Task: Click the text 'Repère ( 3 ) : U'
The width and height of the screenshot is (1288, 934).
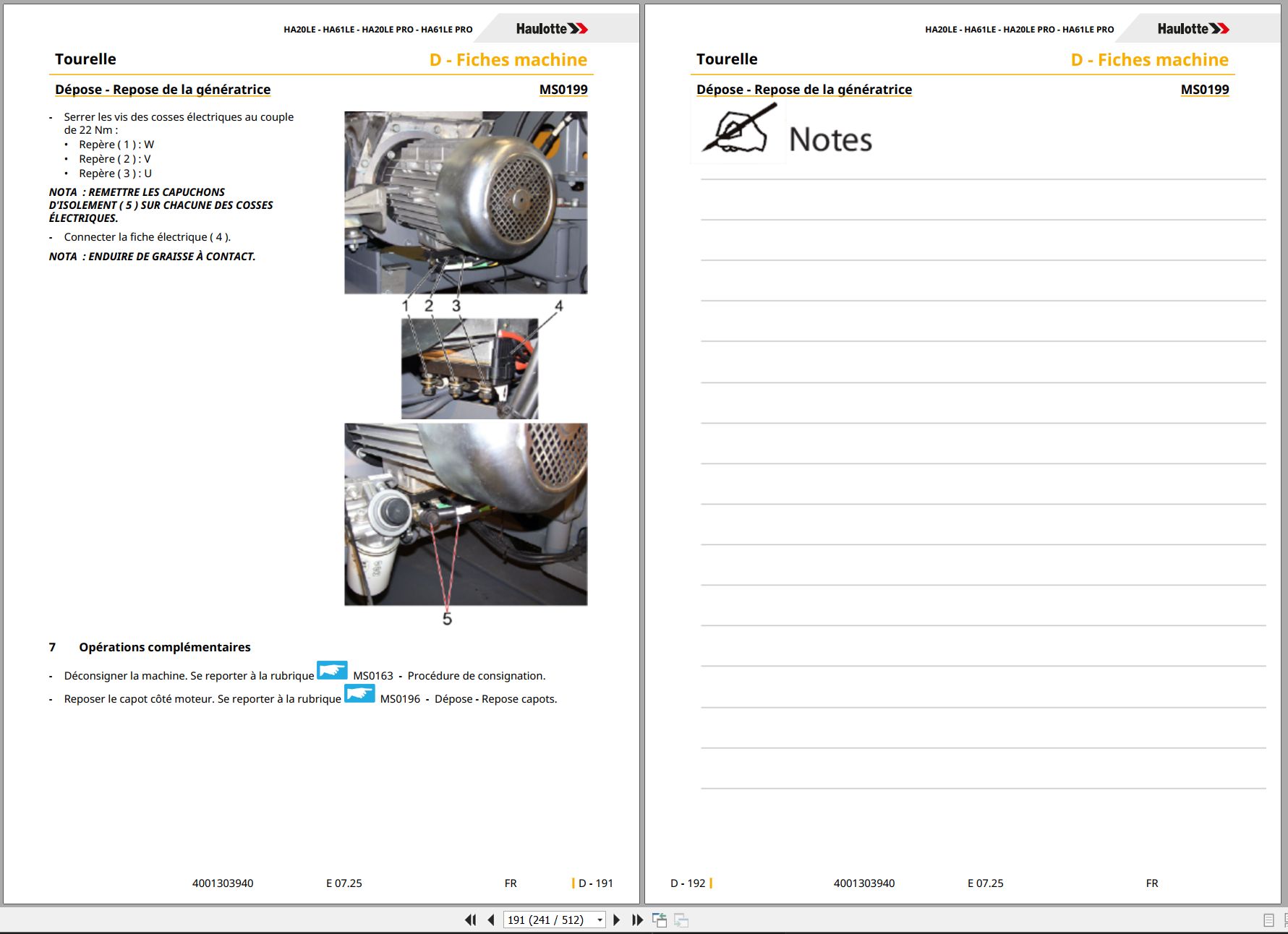Action: pyautogui.click(x=116, y=173)
